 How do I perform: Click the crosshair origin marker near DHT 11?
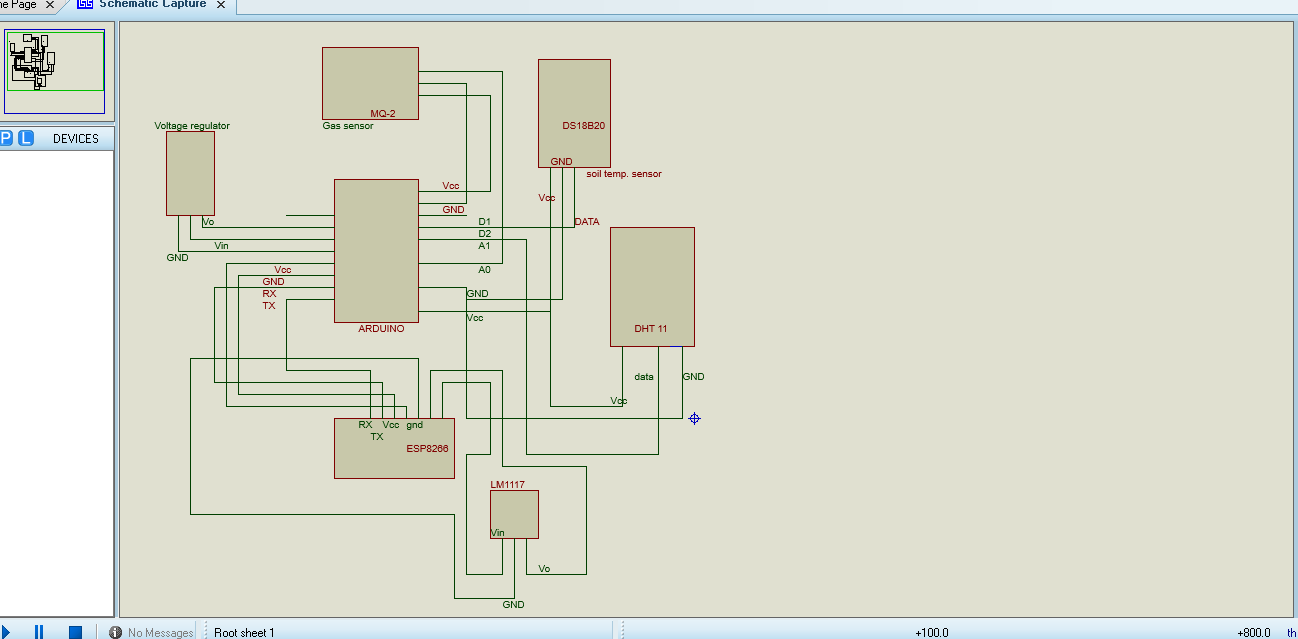pyautogui.click(x=696, y=418)
